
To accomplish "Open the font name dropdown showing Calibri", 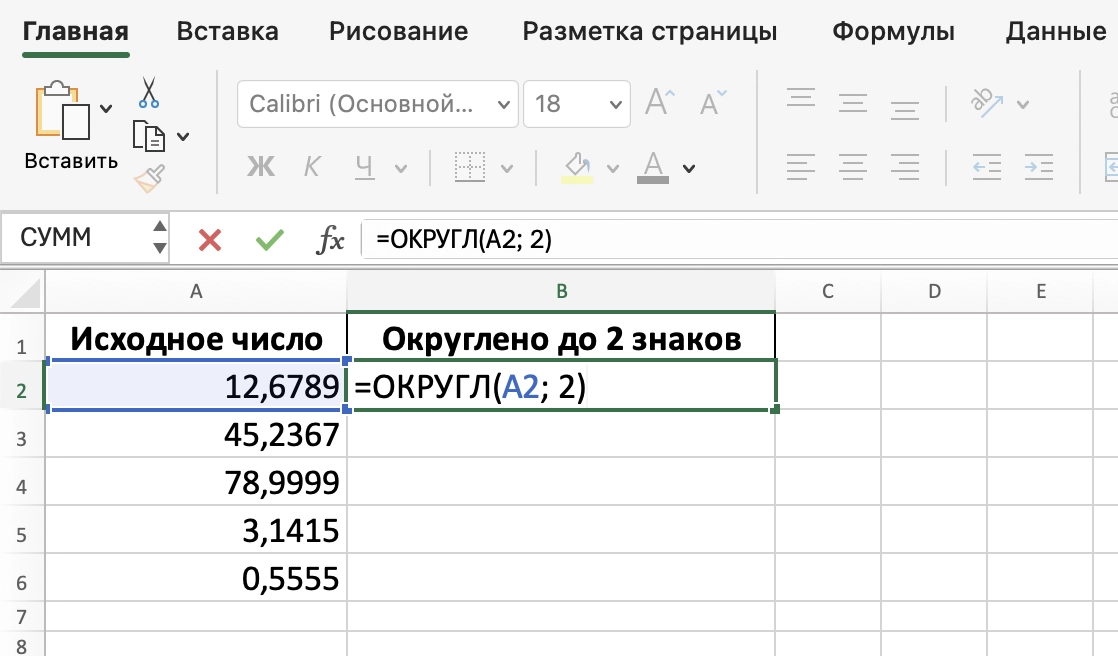I will [x=378, y=103].
